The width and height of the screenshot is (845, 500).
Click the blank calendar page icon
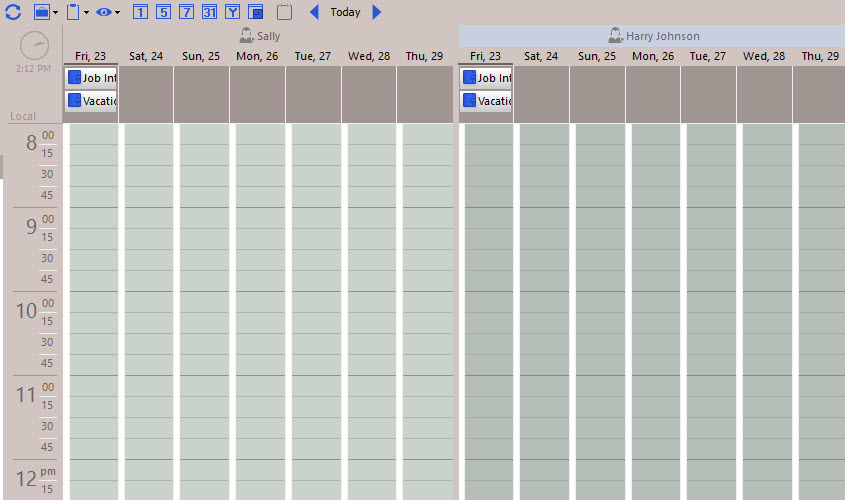(x=285, y=12)
